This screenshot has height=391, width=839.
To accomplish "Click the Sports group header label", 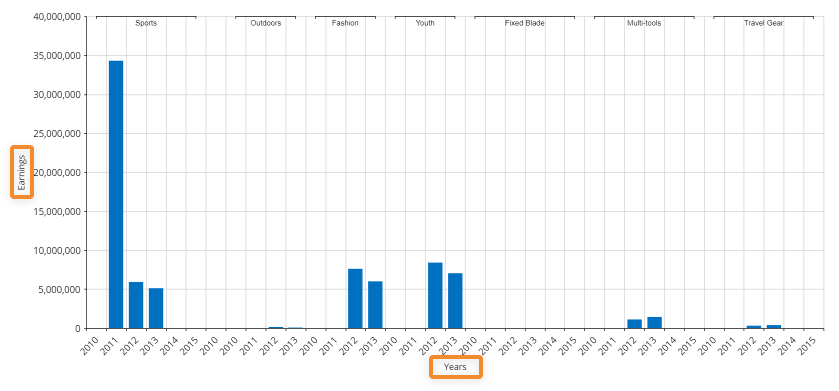I will [146, 23].
